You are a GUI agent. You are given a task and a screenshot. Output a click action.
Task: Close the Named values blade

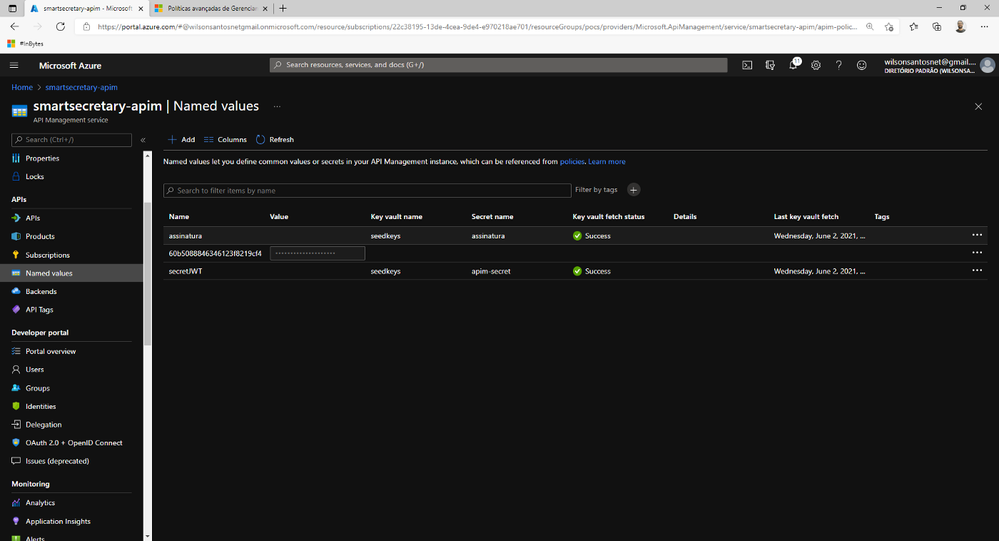pos(978,106)
